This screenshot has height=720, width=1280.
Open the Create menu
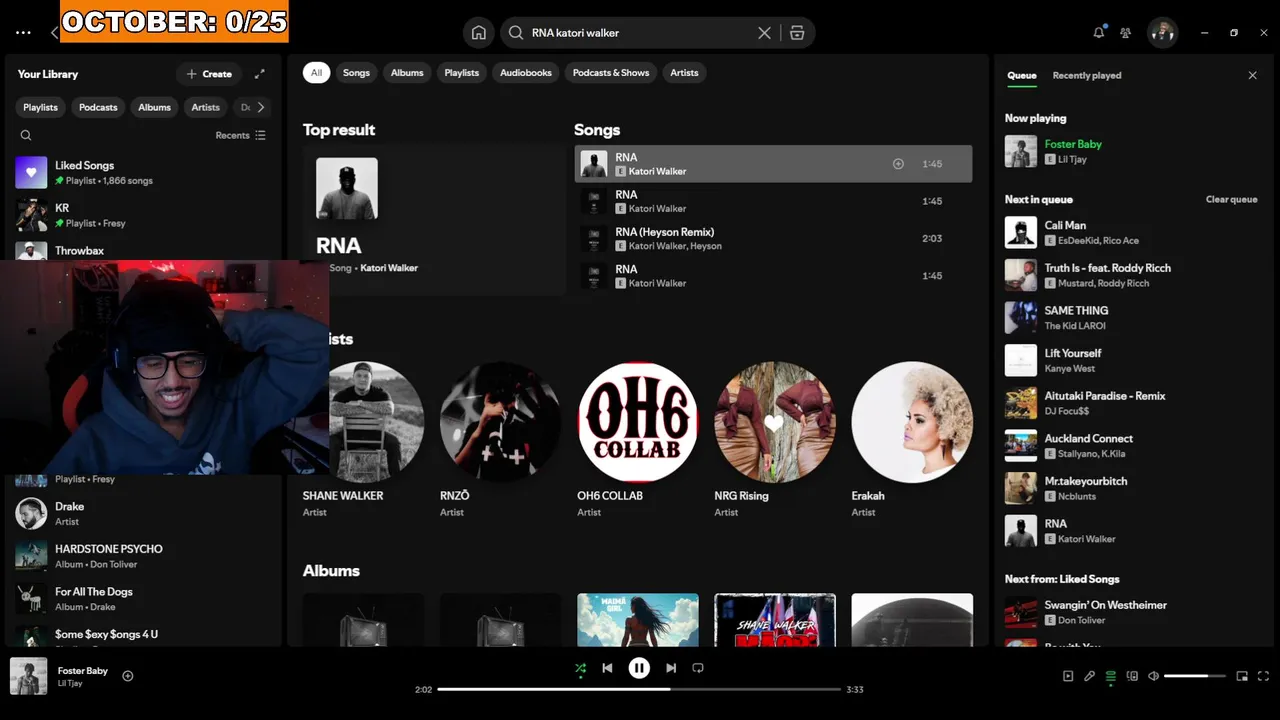(x=209, y=74)
